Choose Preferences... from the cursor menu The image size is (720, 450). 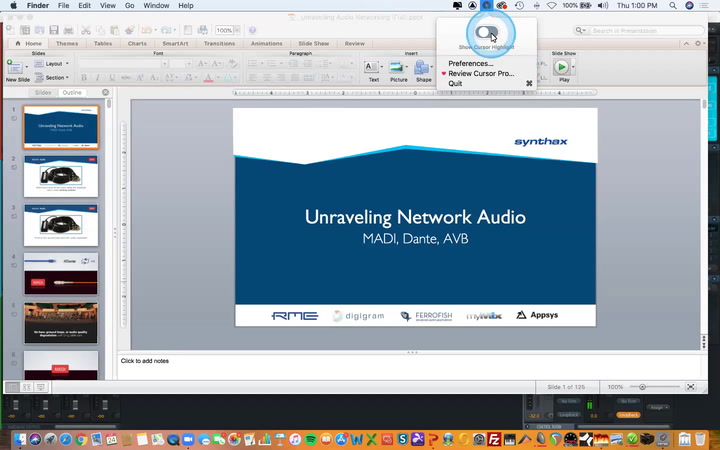click(470, 63)
